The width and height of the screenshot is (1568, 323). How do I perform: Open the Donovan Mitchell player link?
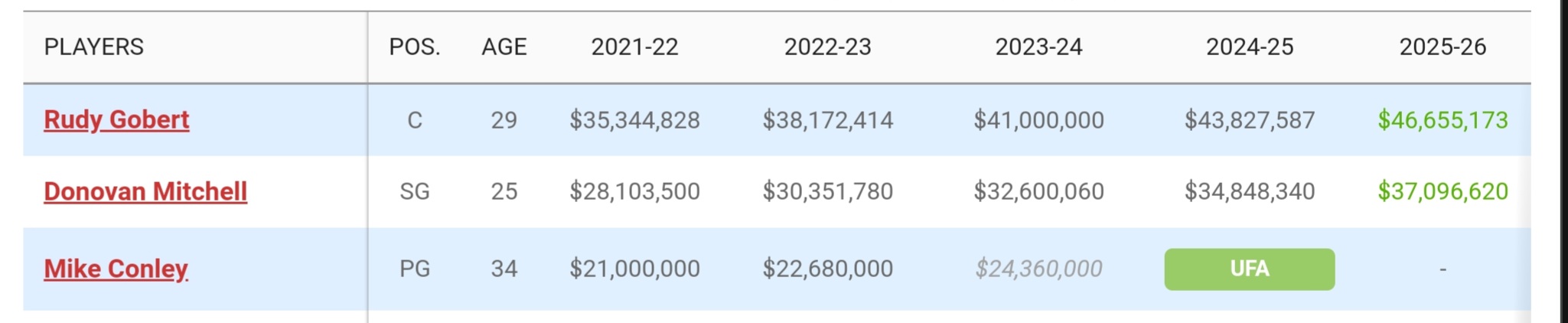[x=145, y=191]
